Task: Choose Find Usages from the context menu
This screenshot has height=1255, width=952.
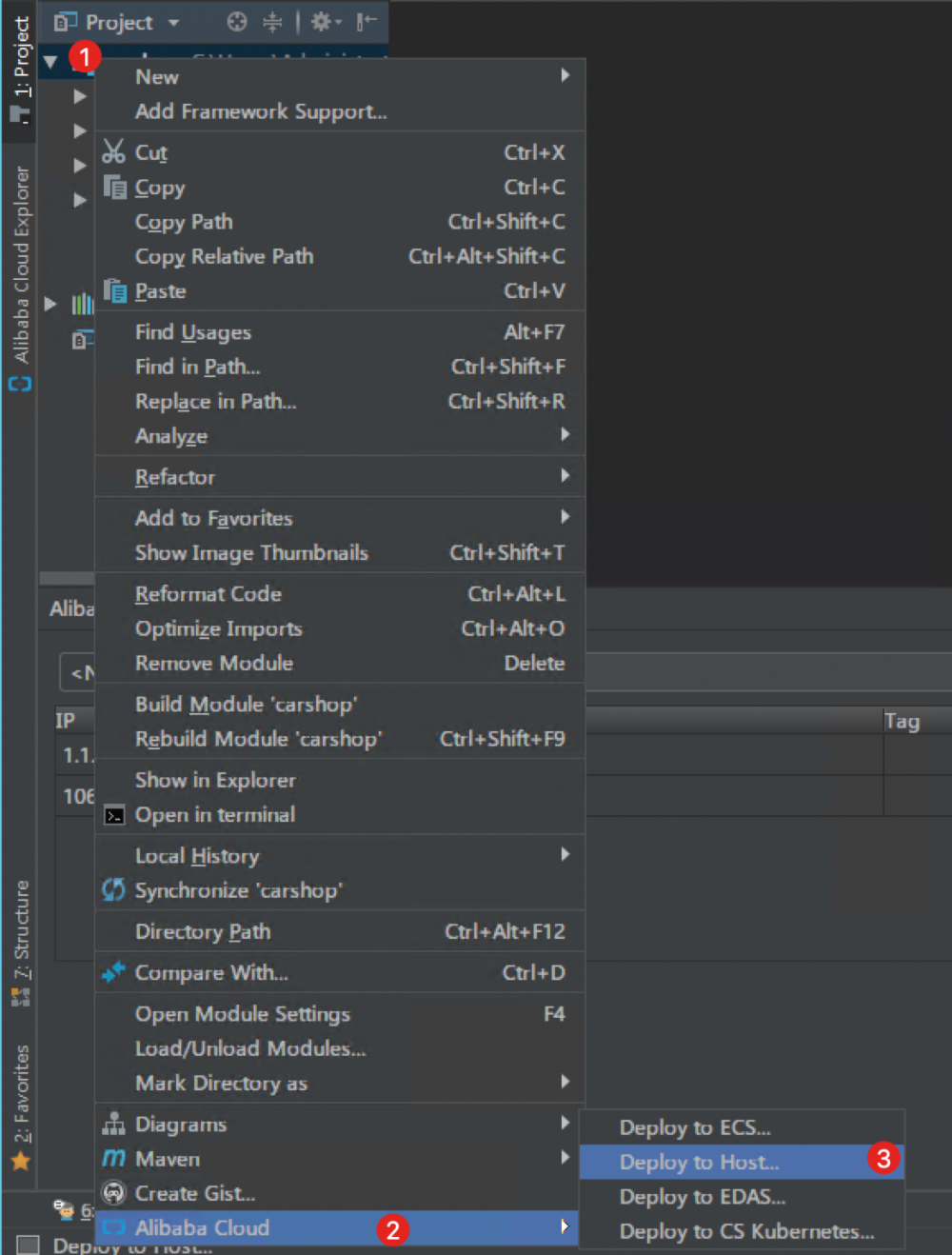Action: click(x=193, y=331)
